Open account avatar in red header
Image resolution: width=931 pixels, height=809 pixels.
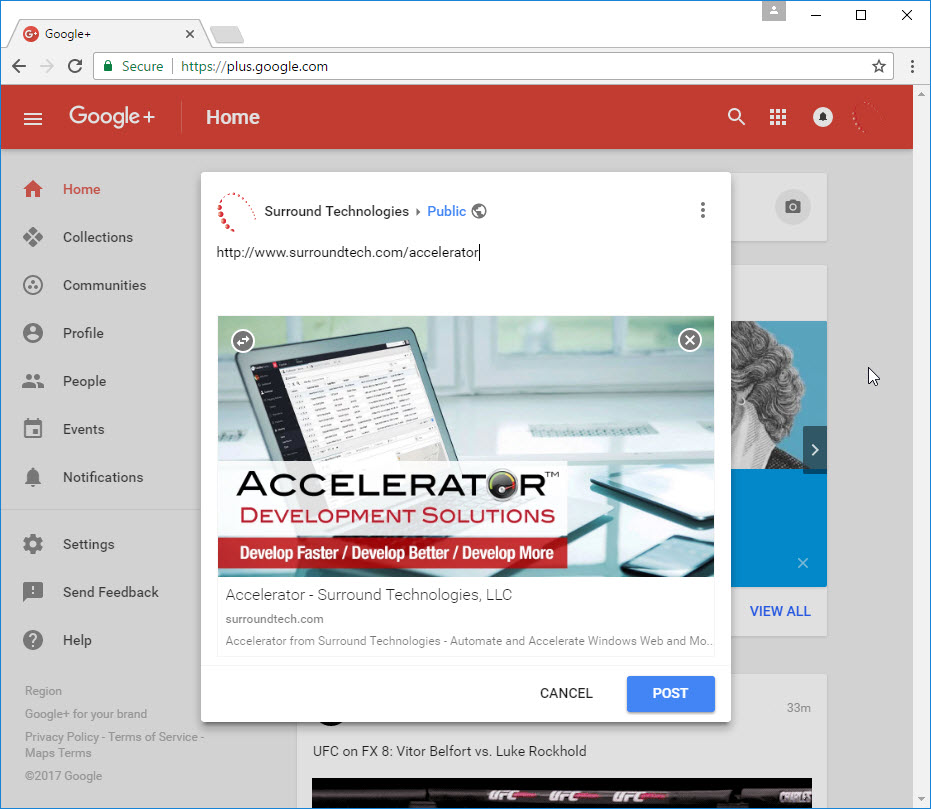[x=867, y=117]
